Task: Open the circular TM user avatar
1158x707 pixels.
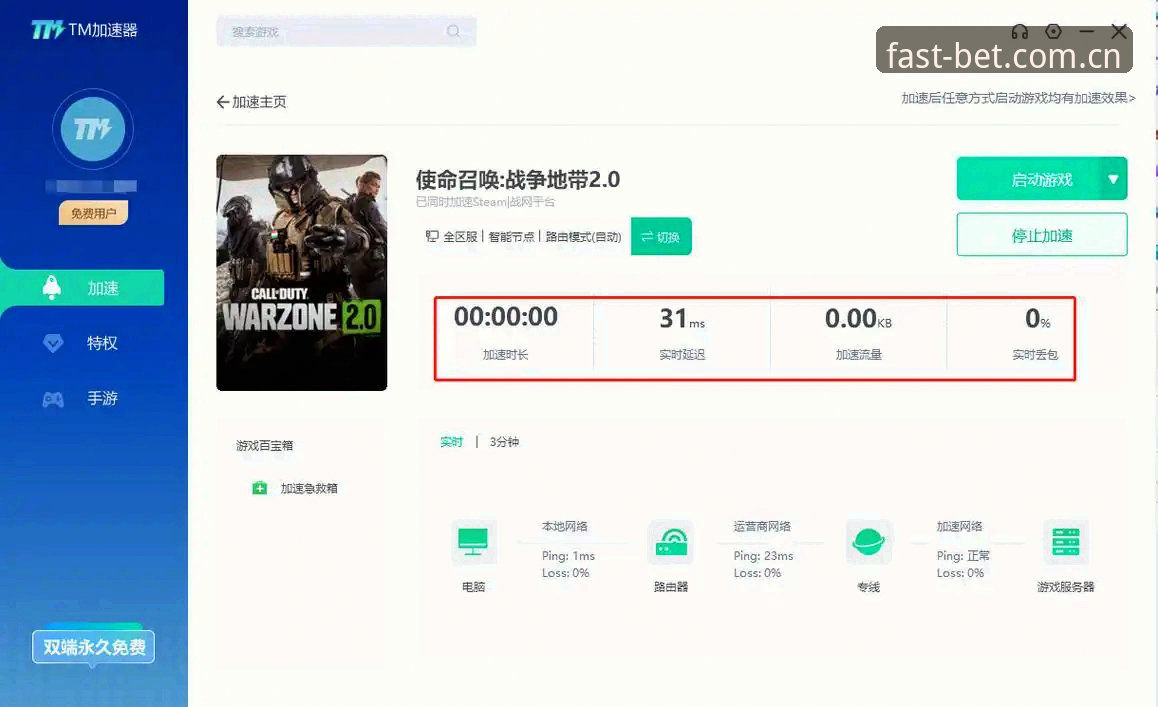Action: coord(92,129)
